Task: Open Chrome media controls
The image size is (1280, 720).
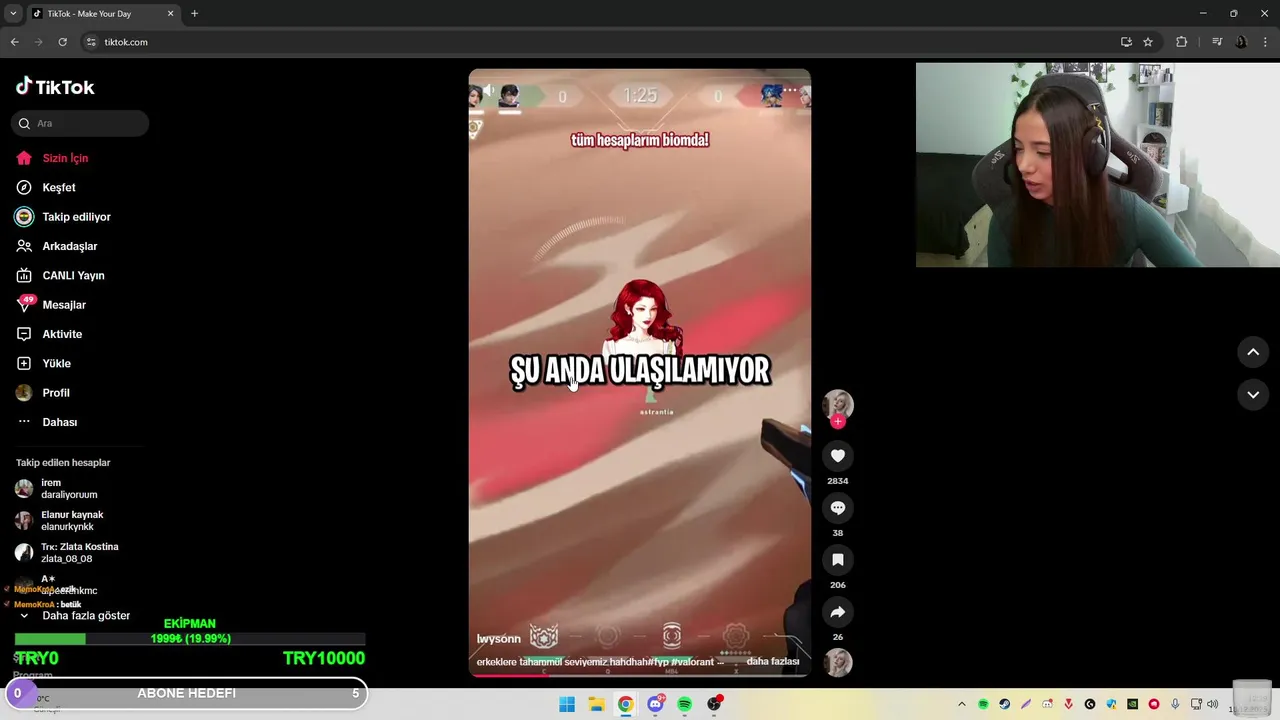Action: [1217, 42]
